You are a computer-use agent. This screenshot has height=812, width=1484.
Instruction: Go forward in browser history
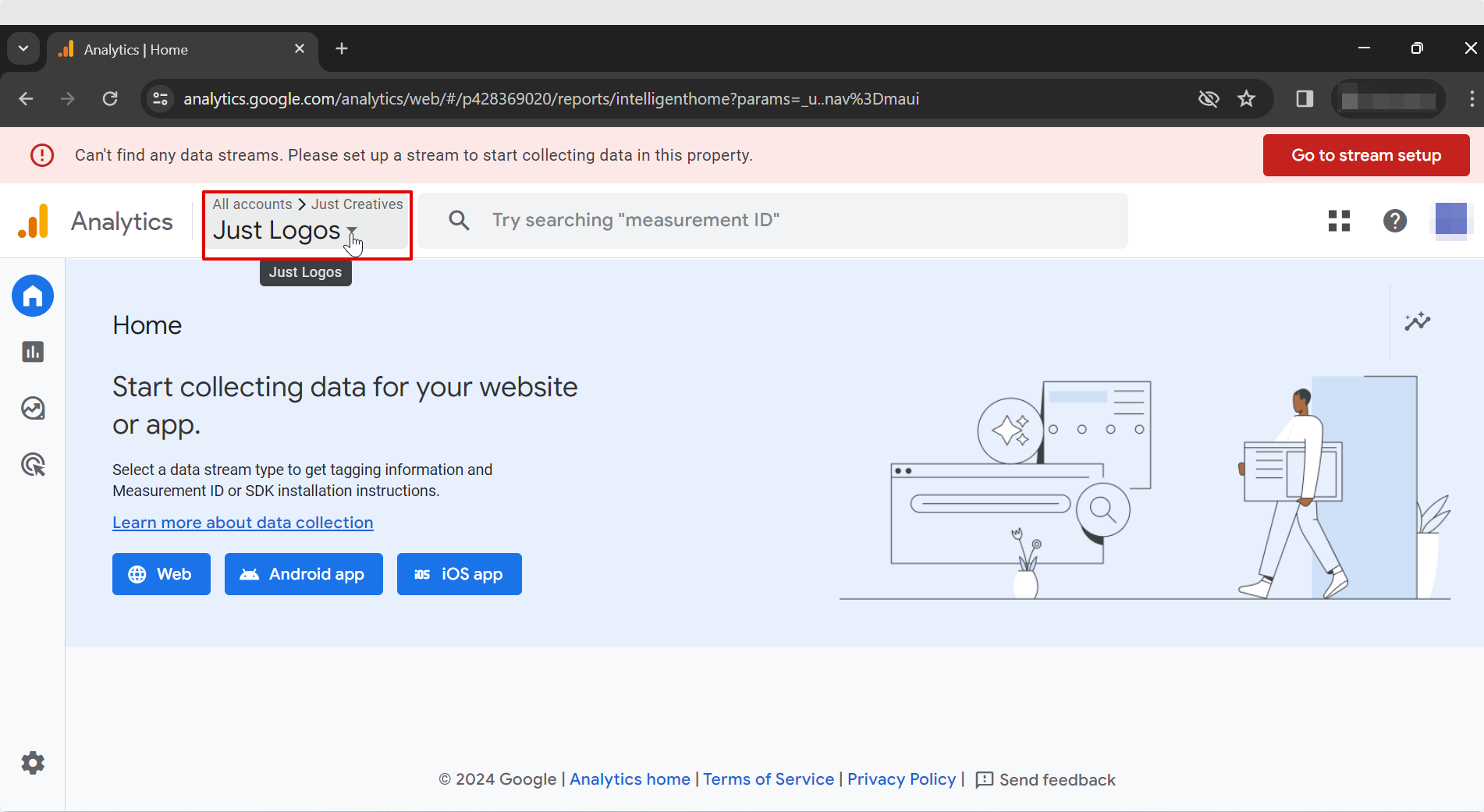tap(68, 99)
